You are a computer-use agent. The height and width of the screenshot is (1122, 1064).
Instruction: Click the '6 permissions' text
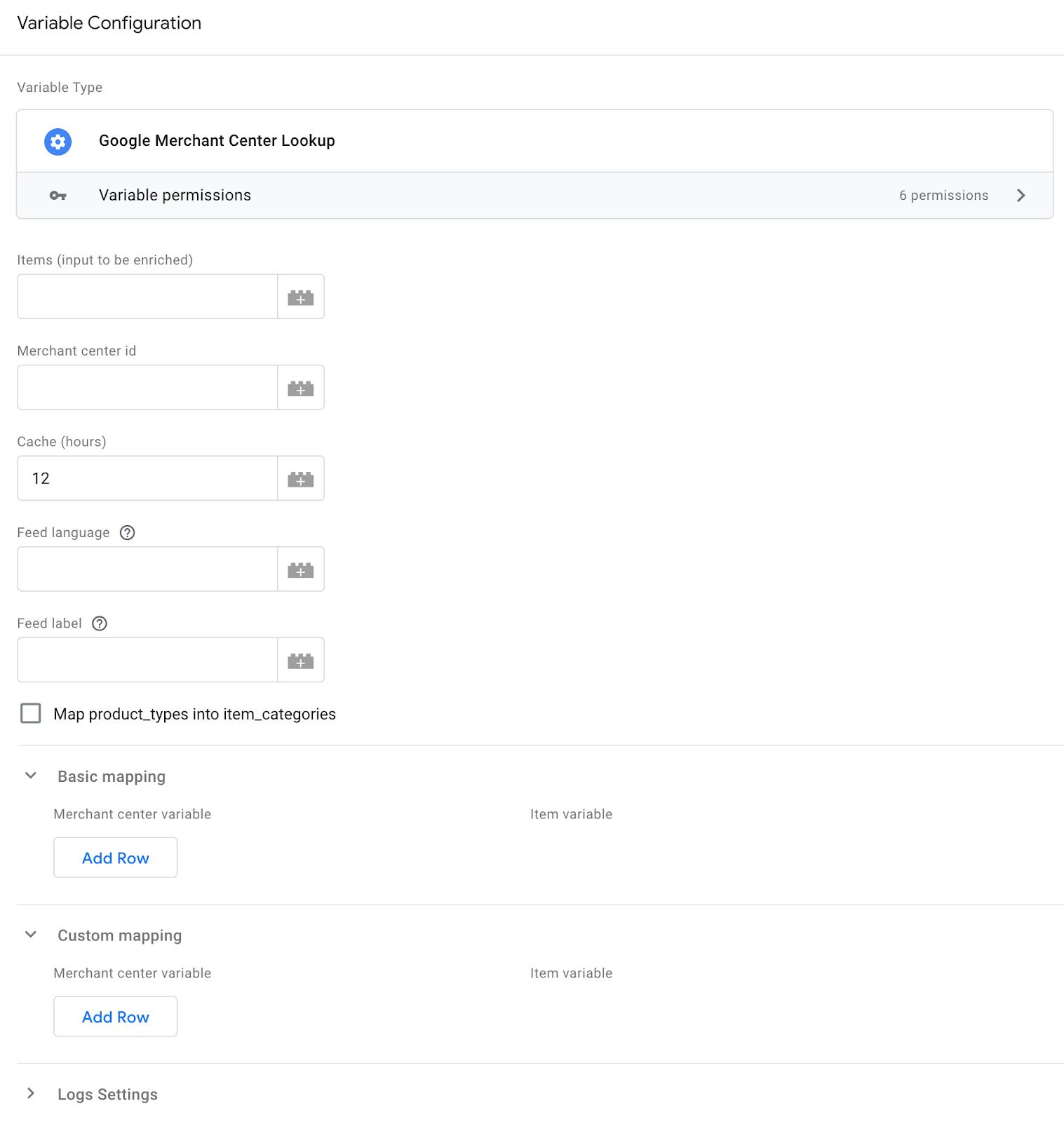tap(943, 196)
